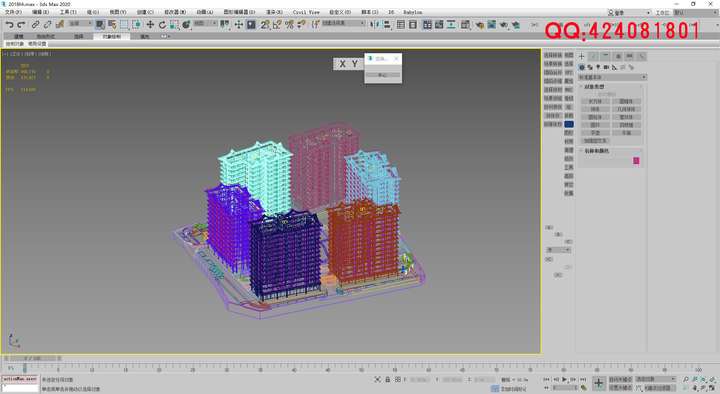Open the Render Setup icon
720x394 pixels.
pyautogui.click(x=480, y=24)
